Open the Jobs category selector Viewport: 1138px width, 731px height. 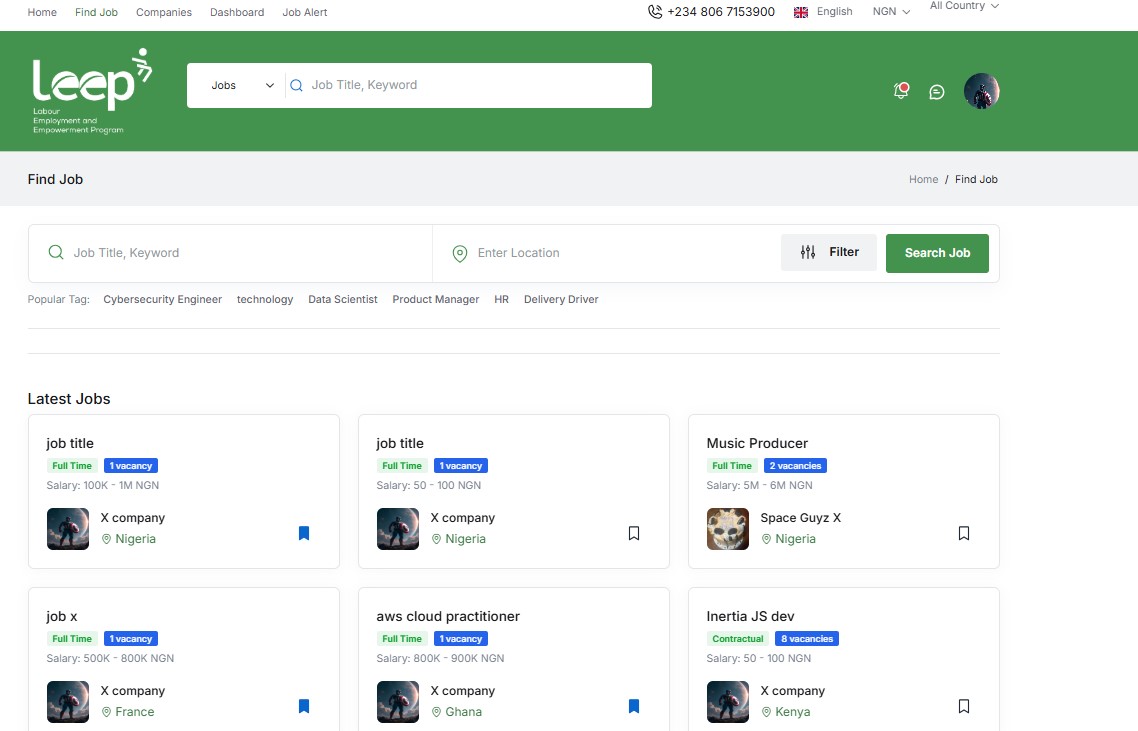(x=237, y=85)
